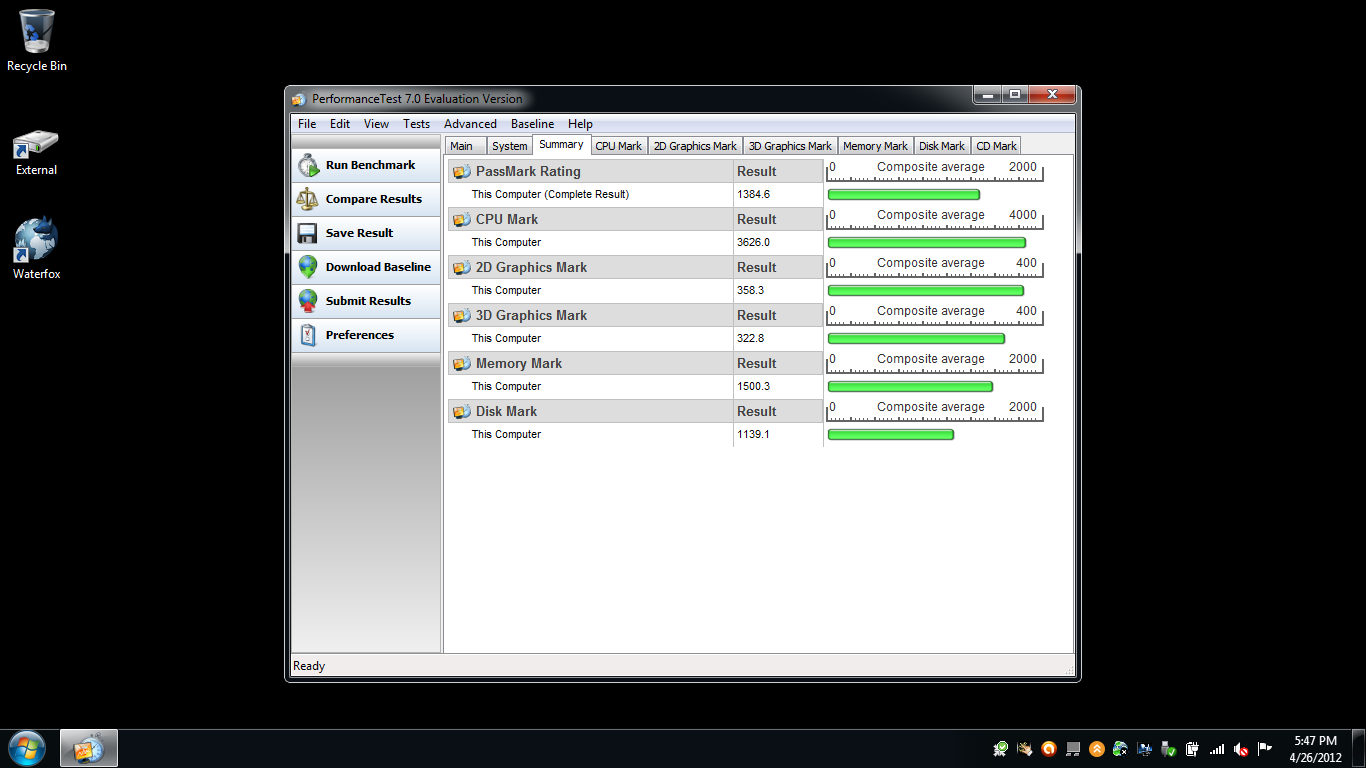Image resolution: width=1366 pixels, height=768 pixels.
Task: Click the orange double-chevron tray icon
Action: point(1097,749)
